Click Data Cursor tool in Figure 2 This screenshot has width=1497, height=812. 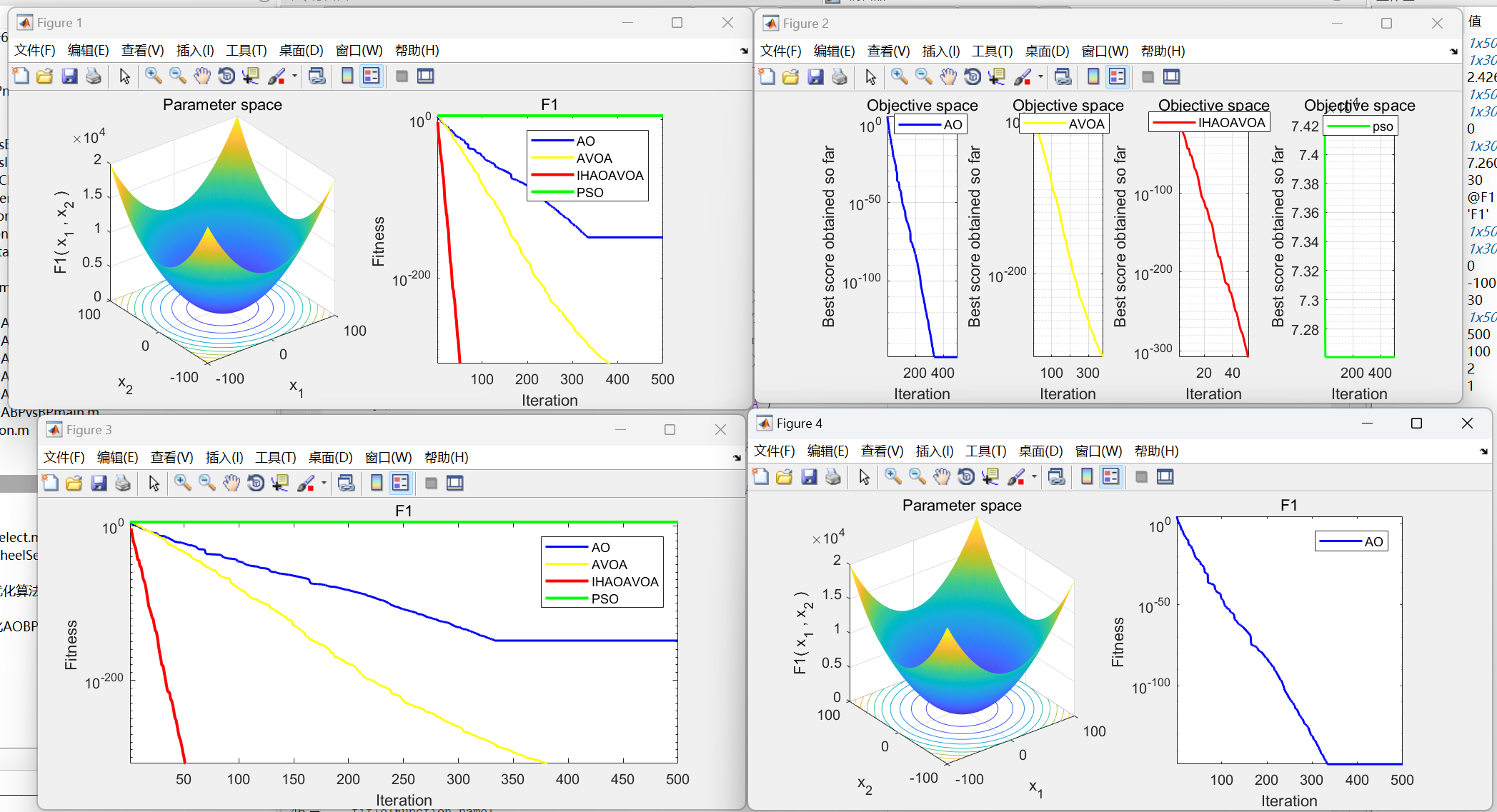(997, 76)
